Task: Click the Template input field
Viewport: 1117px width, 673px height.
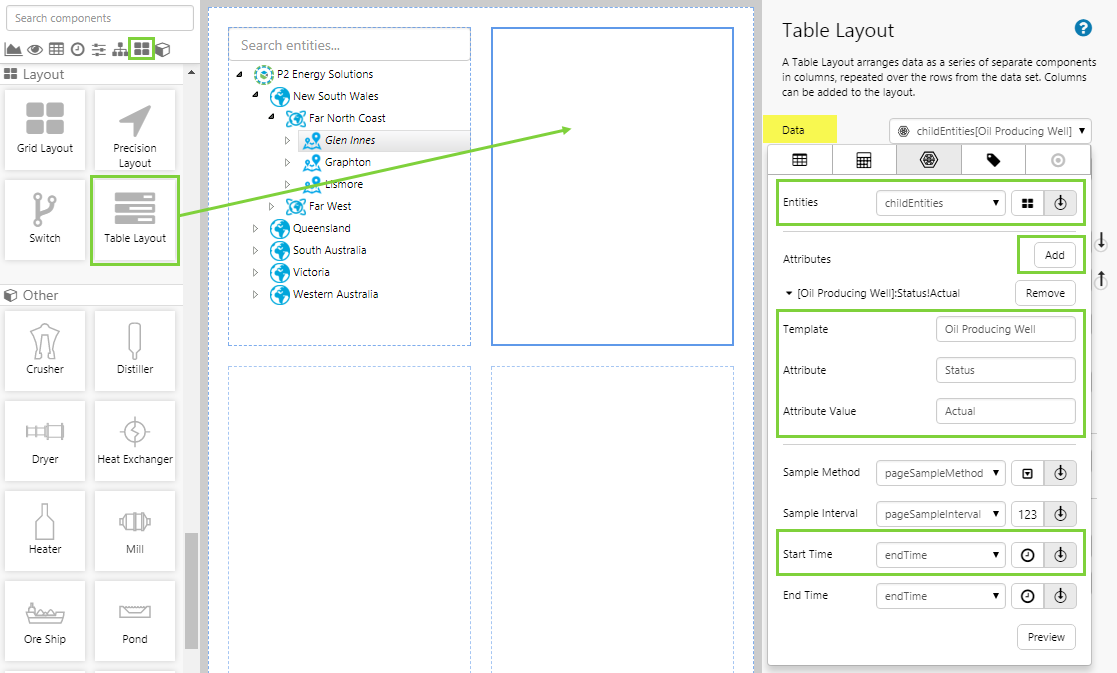Action: [x=1005, y=329]
